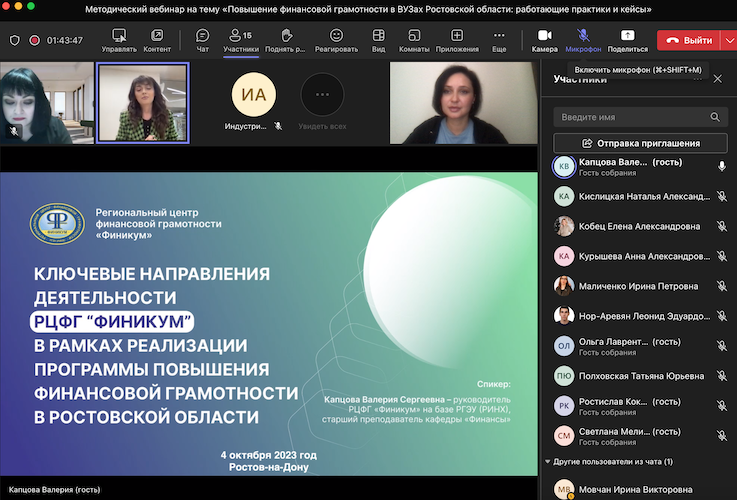Select participant Капцова Вале... (гость)

tap(640, 166)
